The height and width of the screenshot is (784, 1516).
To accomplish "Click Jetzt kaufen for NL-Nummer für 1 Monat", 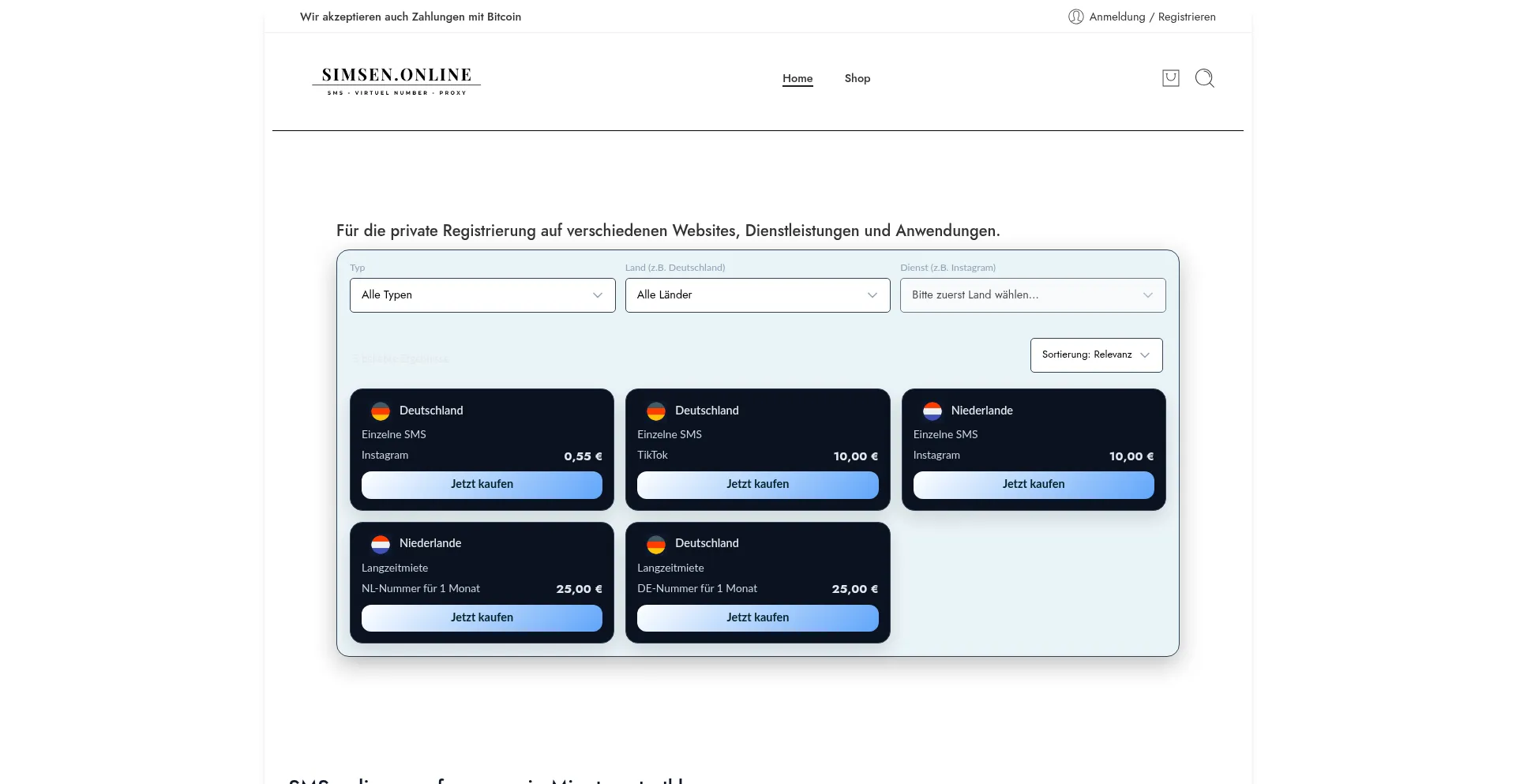I will [482, 618].
